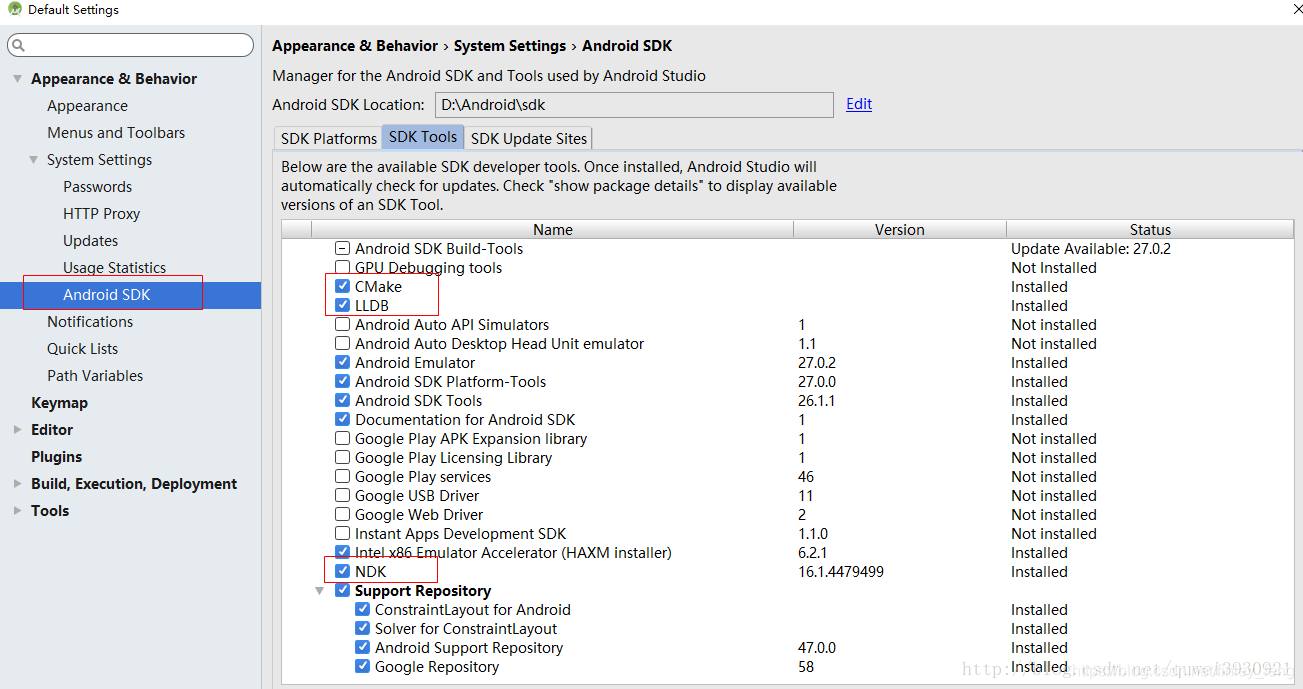This screenshot has width=1303, height=689.
Task: Click the Name column header
Action: [x=552, y=229]
